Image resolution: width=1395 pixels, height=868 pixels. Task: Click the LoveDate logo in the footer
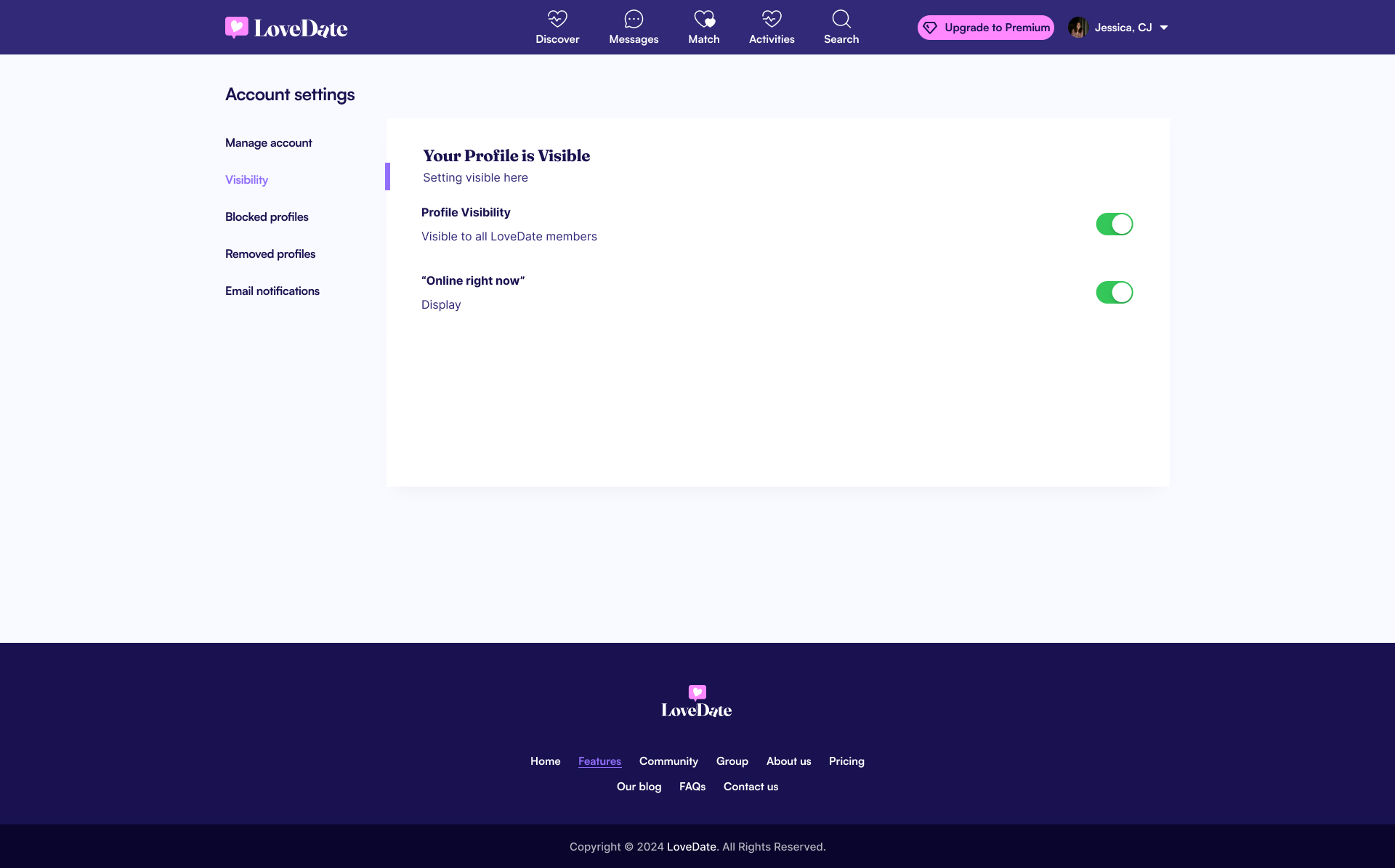[695, 699]
